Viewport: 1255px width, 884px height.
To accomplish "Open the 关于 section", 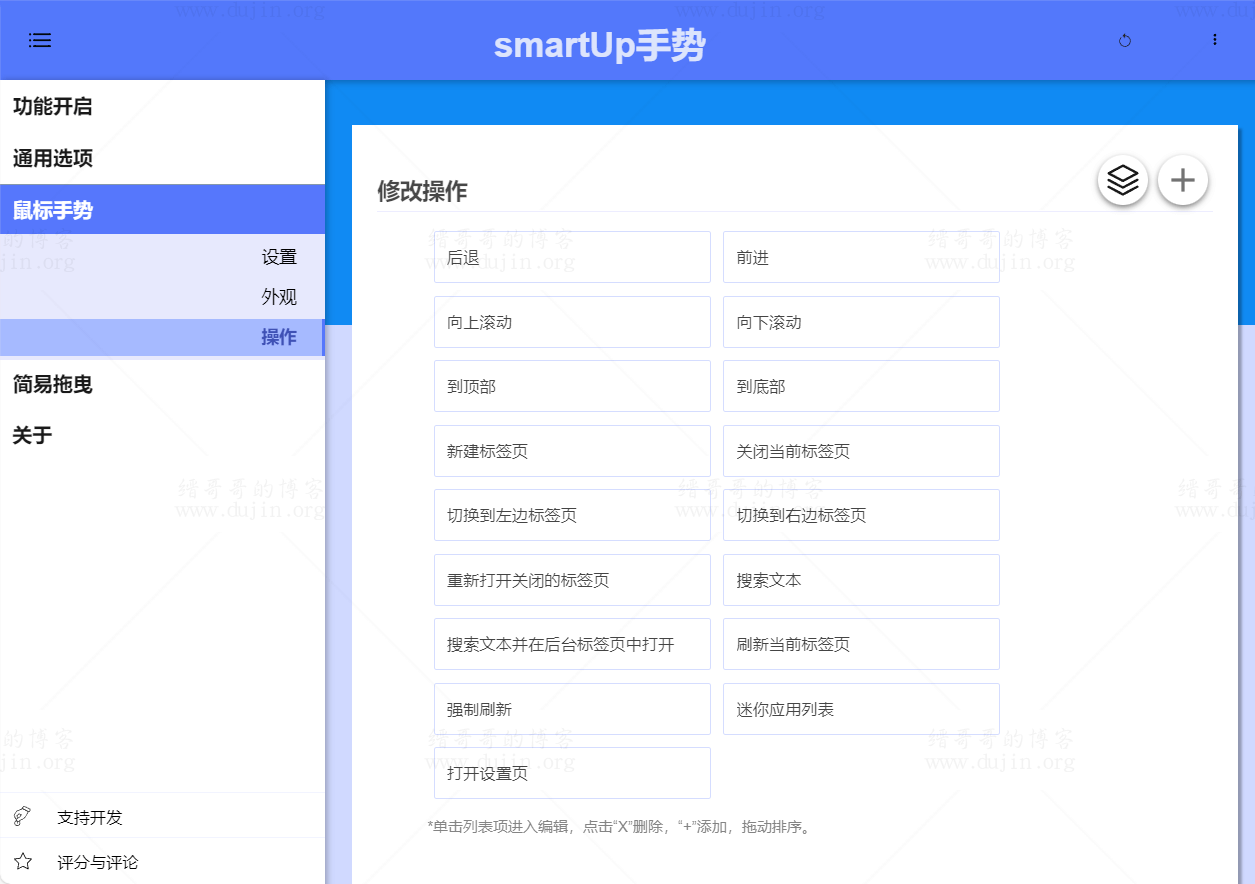I will (x=162, y=435).
